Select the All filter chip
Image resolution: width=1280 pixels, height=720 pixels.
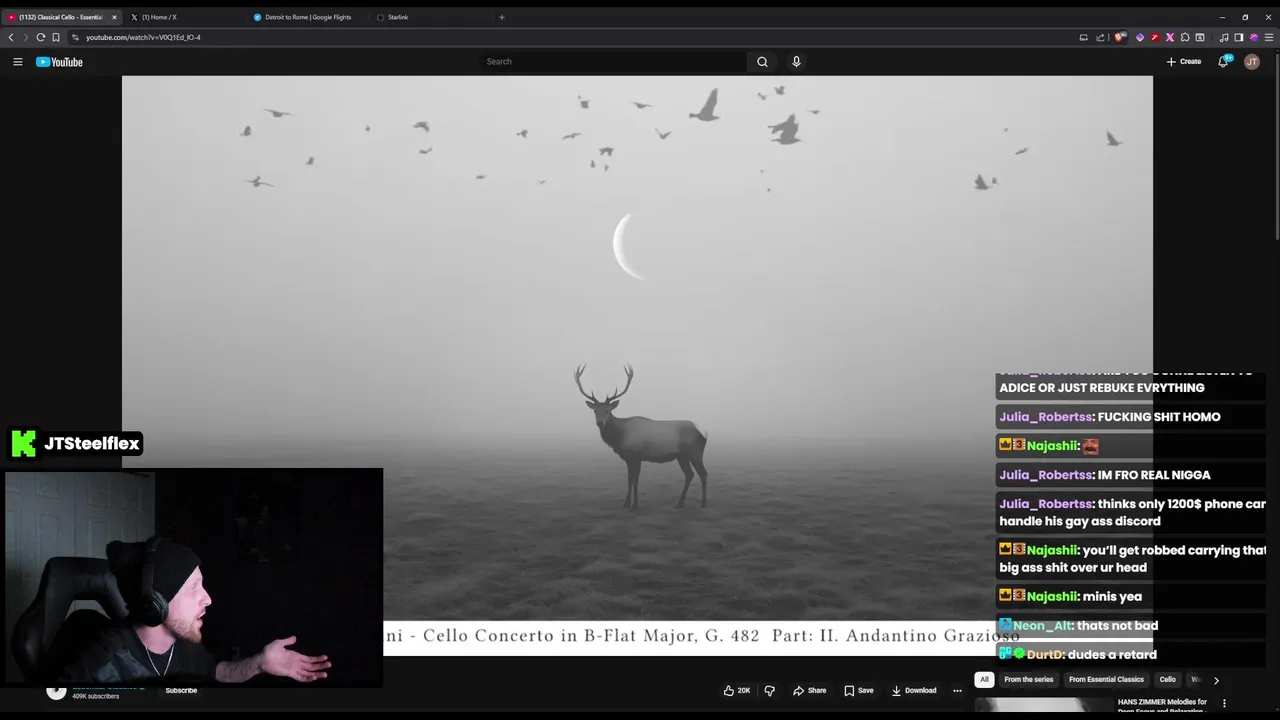click(x=984, y=680)
